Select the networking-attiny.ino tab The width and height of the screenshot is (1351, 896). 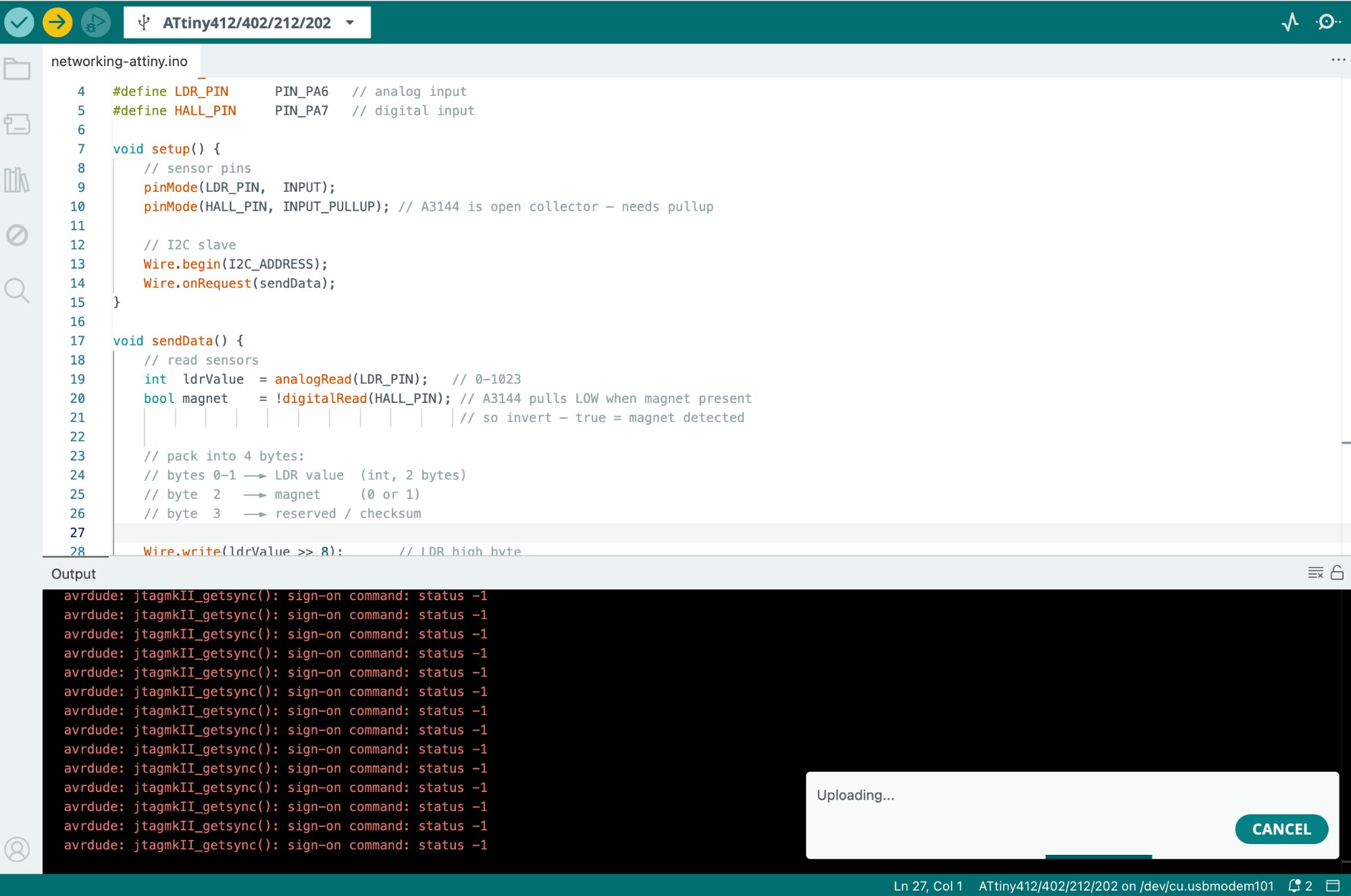pos(120,61)
